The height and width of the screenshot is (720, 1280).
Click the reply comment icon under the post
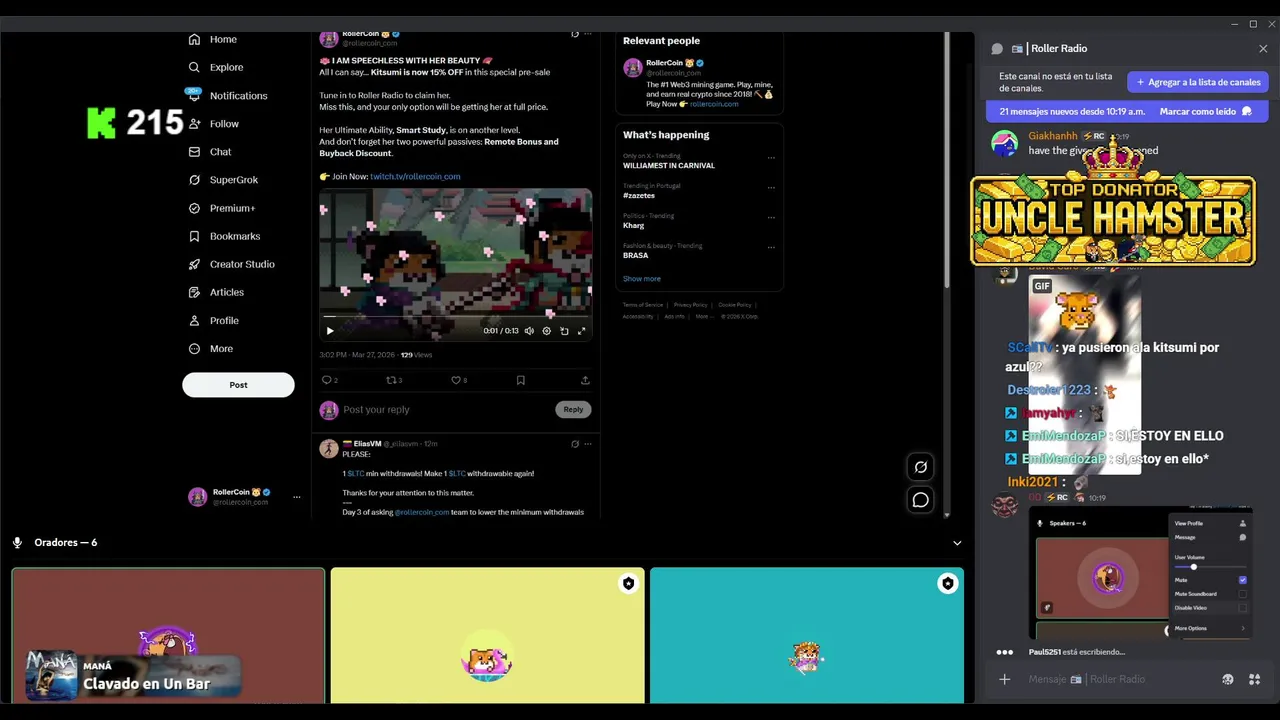(x=326, y=380)
